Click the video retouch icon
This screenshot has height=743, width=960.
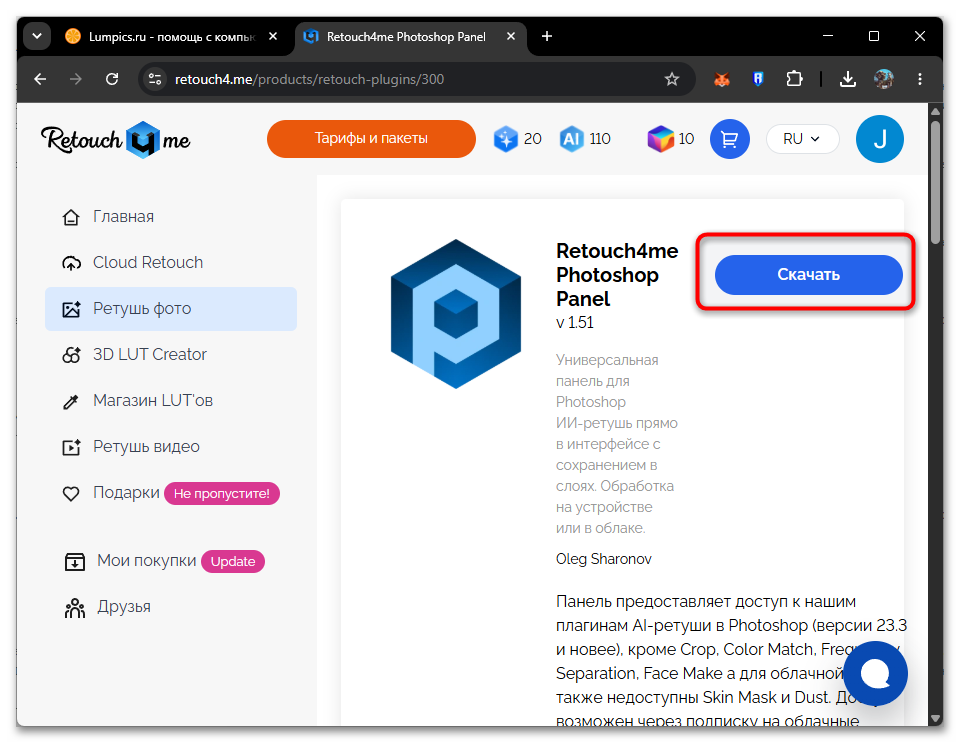[x=71, y=447]
